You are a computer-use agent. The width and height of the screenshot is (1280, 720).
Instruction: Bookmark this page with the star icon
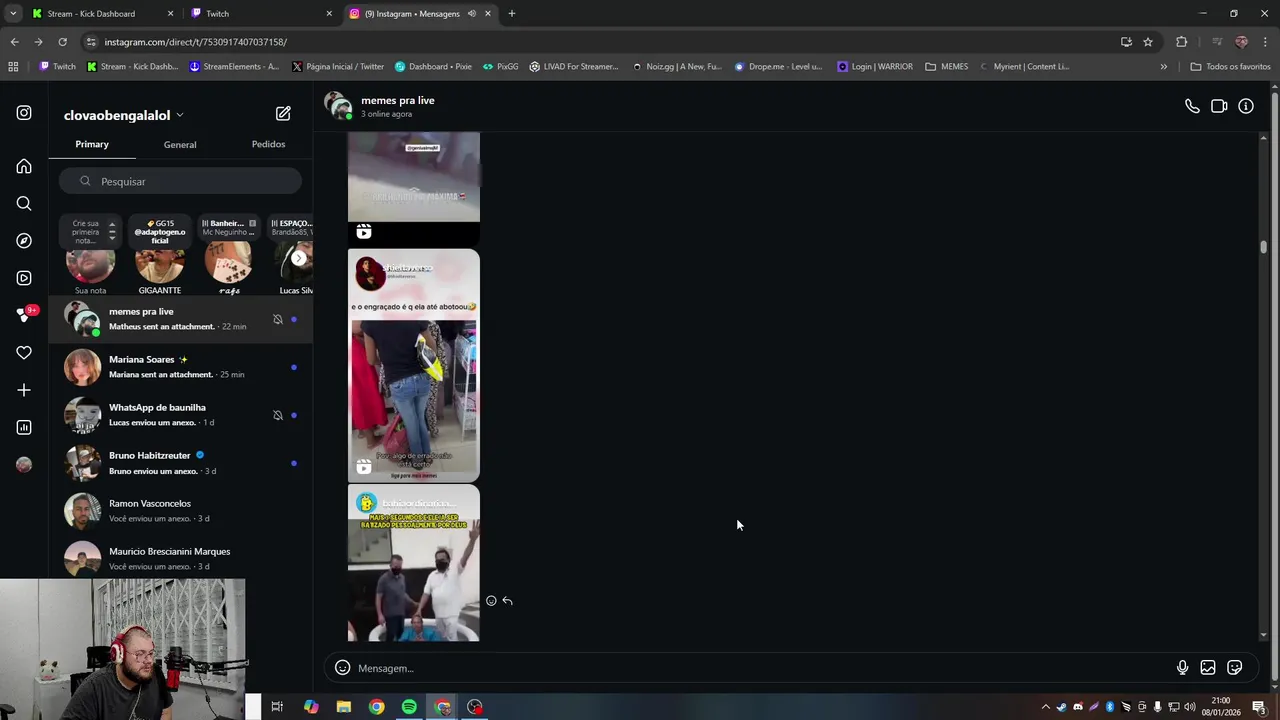pos(1148,42)
